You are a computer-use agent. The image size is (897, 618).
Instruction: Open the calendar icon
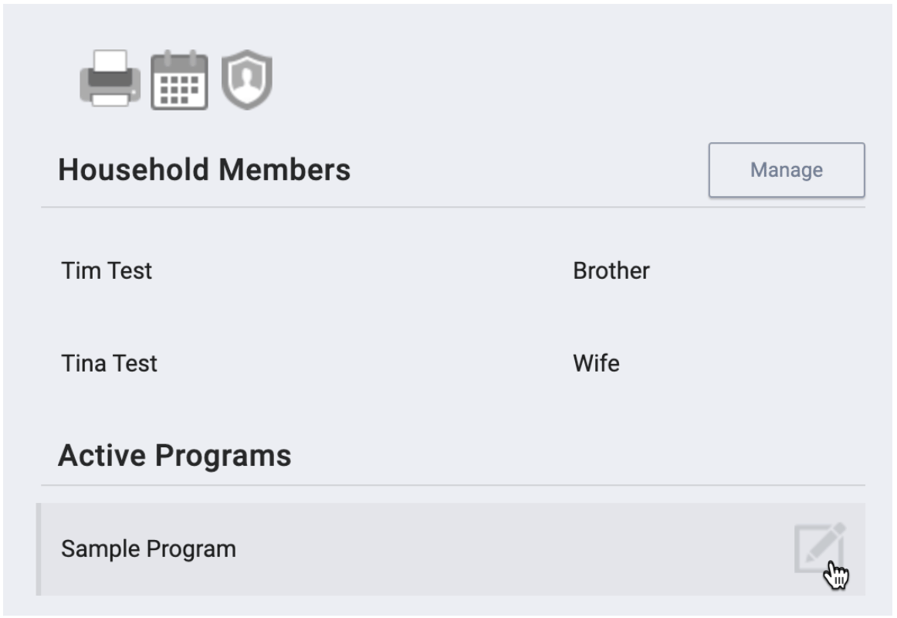pyautogui.click(x=179, y=80)
